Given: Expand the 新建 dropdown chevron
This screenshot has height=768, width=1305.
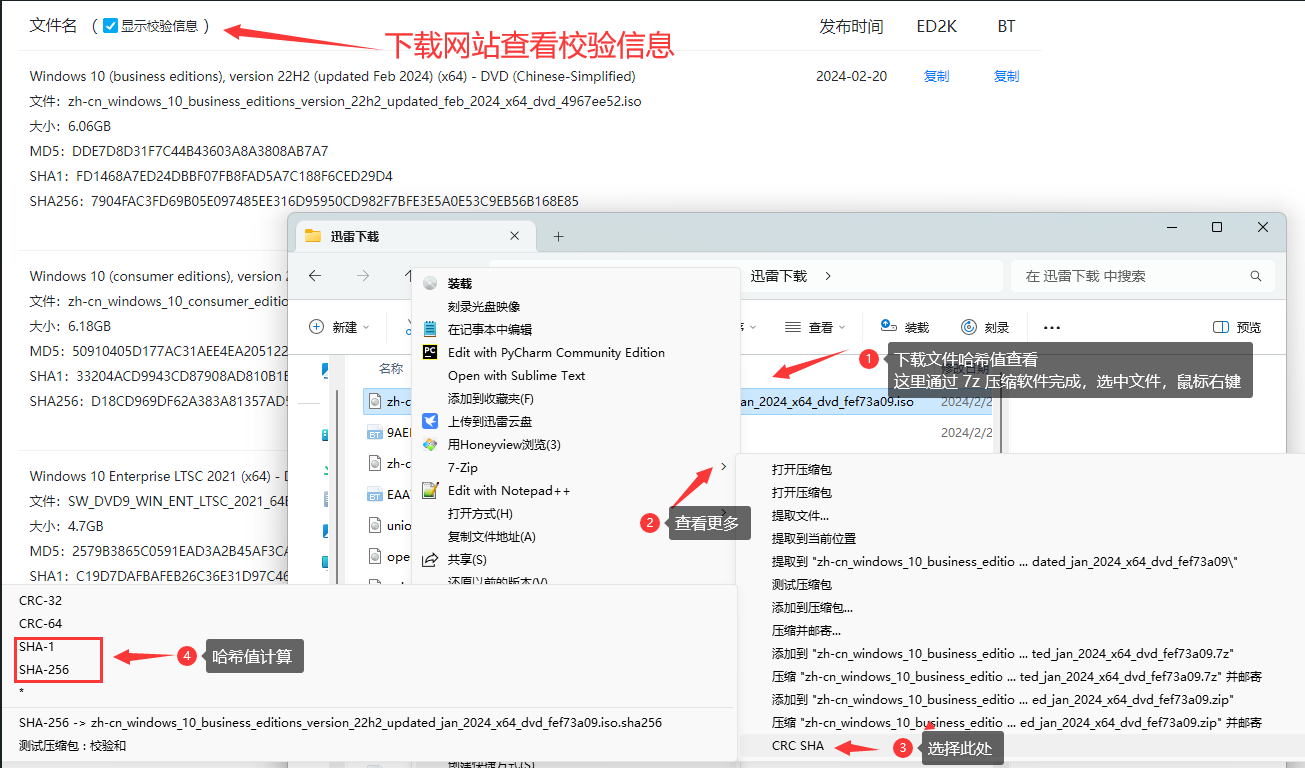Looking at the screenshot, I should [x=366, y=327].
